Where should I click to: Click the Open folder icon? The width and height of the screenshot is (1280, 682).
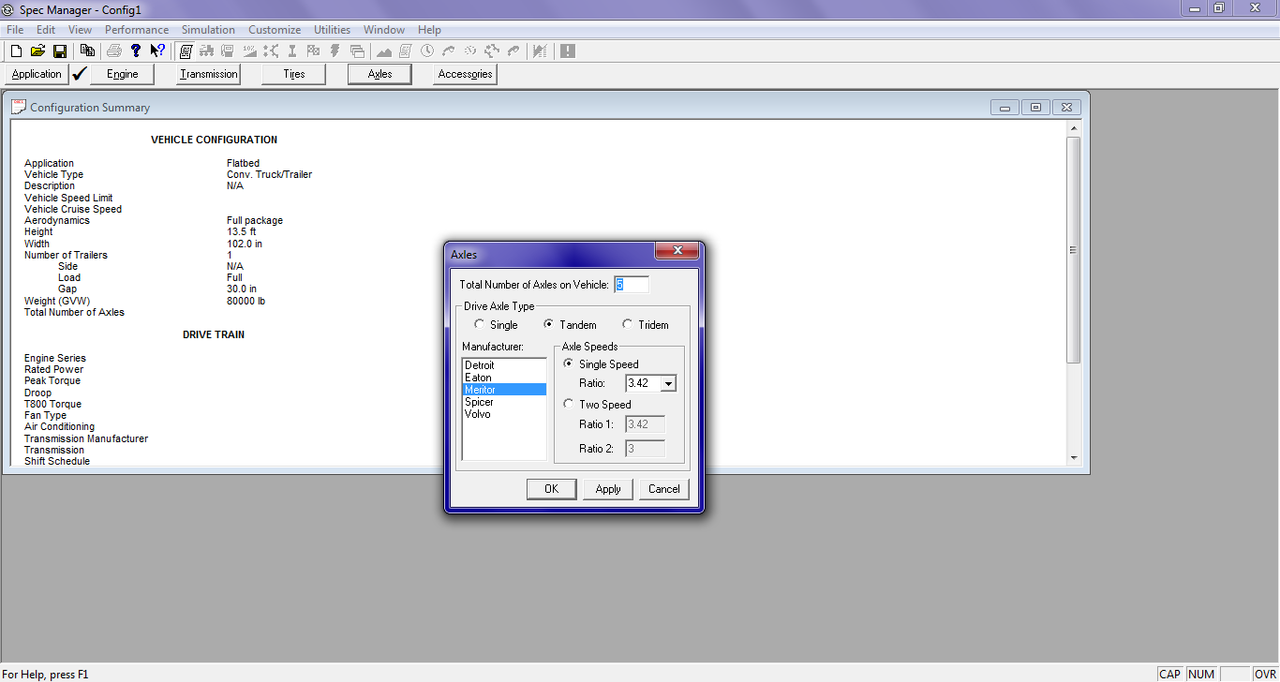[x=38, y=51]
